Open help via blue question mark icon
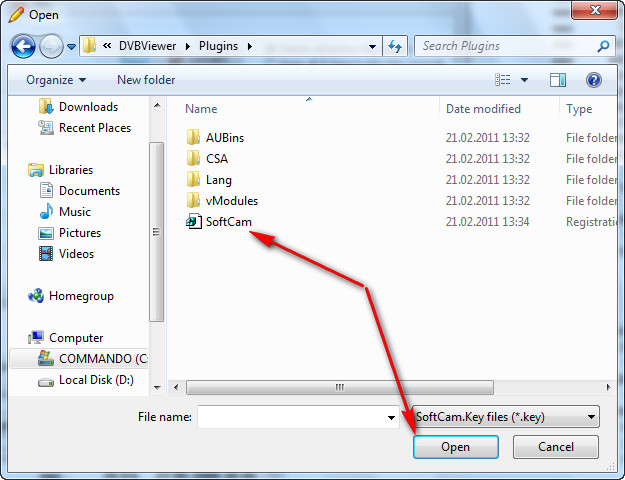The width and height of the screenshot is (625, 480). coord(594,80)
